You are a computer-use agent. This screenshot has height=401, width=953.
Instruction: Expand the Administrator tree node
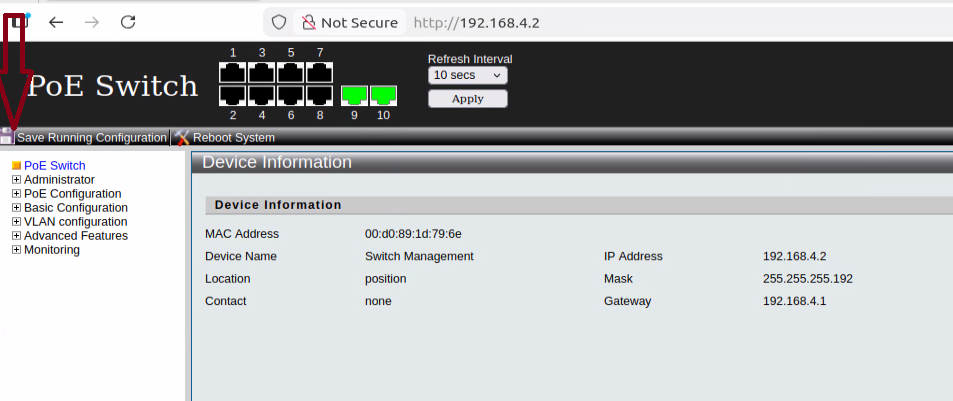(x=16, y=180)
